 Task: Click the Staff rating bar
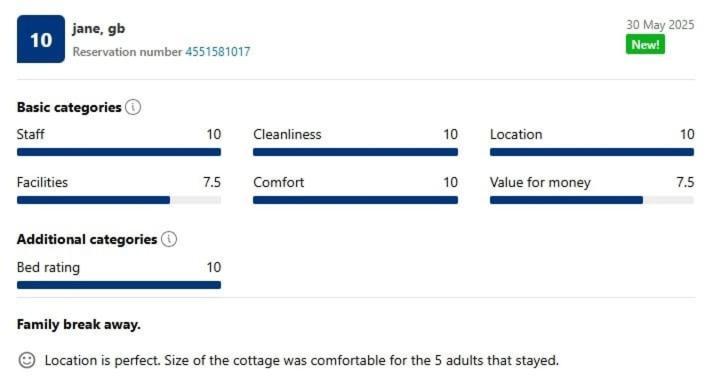click(119, 152)
